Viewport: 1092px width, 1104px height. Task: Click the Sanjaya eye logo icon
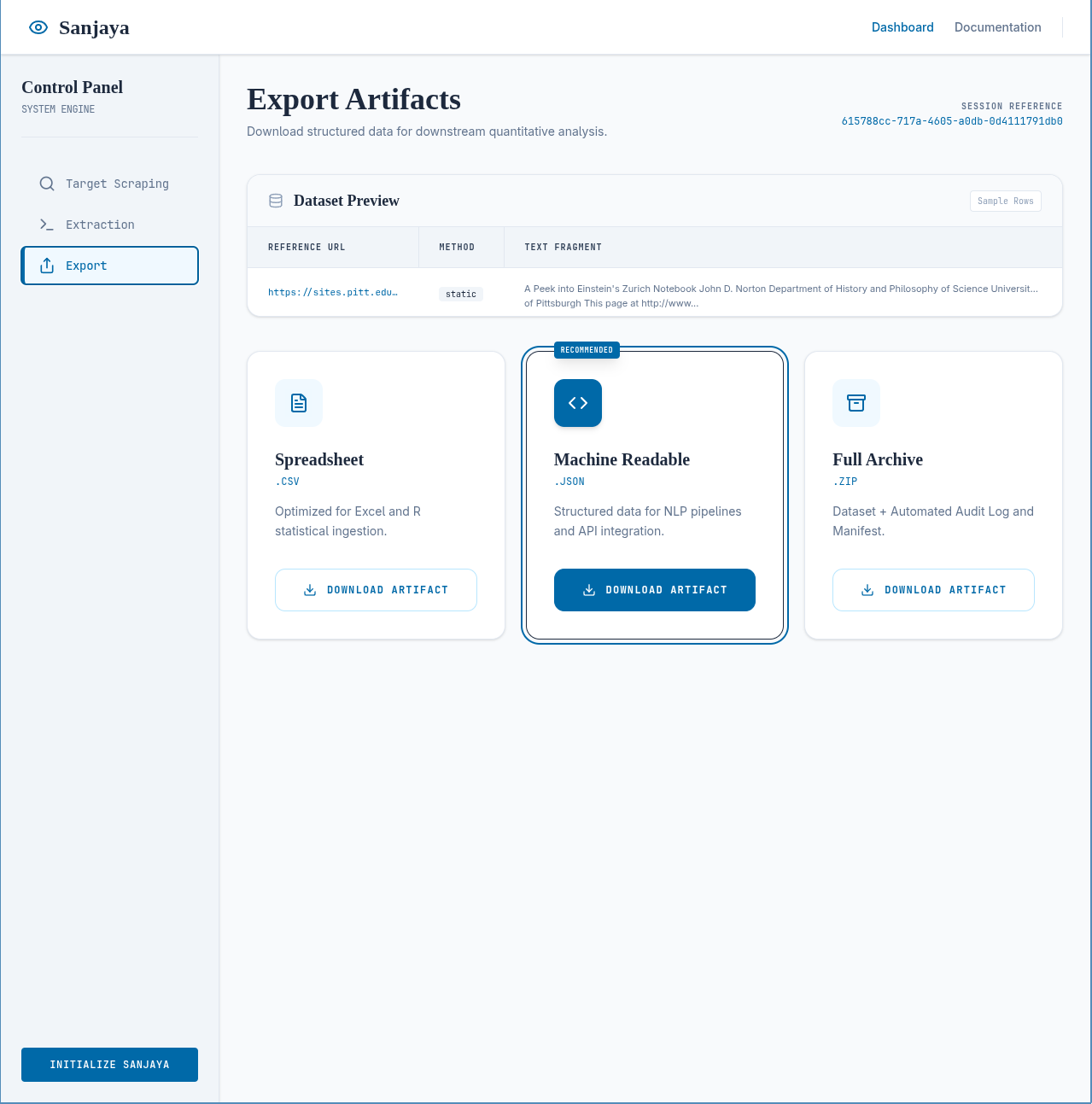[x=38, y=27]
